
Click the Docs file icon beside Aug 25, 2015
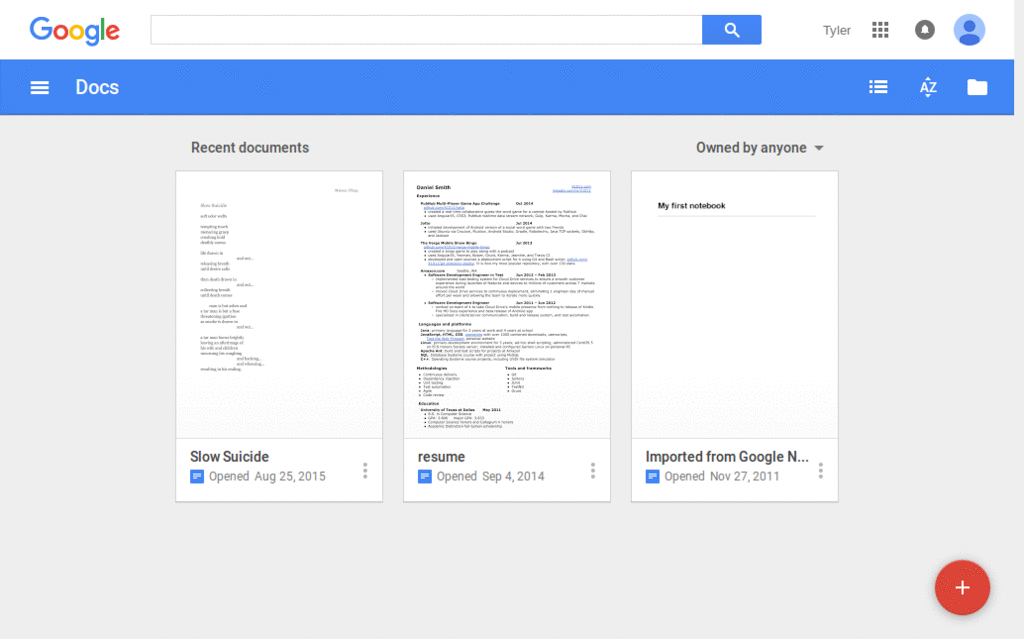197,476
